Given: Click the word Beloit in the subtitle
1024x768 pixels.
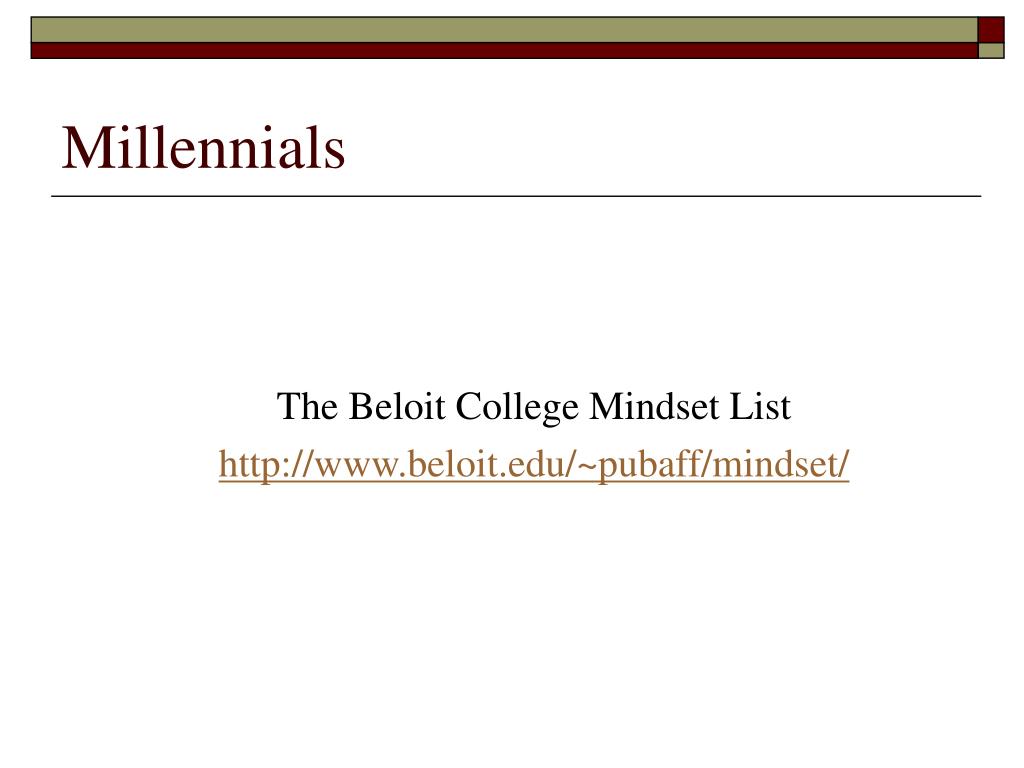Looking at the screenshot, I should [x=397, y=406].
